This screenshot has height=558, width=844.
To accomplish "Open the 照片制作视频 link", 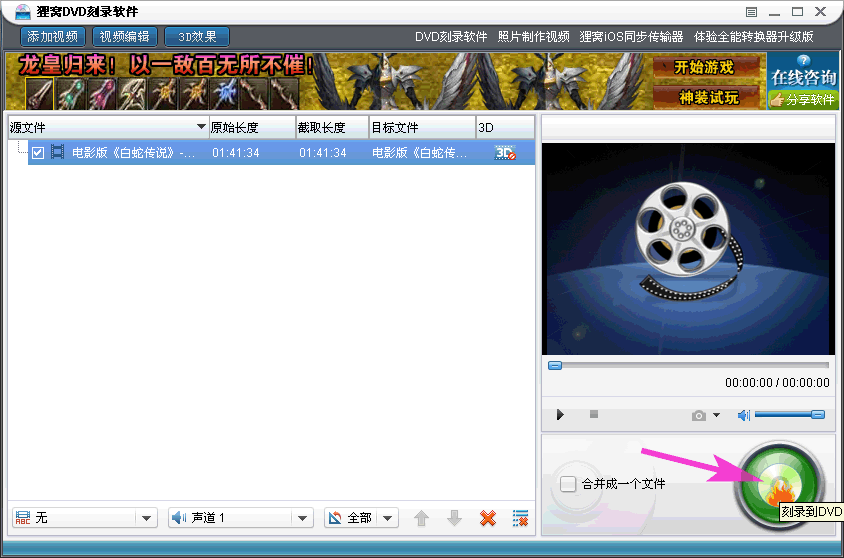I will tap(533, 37).
